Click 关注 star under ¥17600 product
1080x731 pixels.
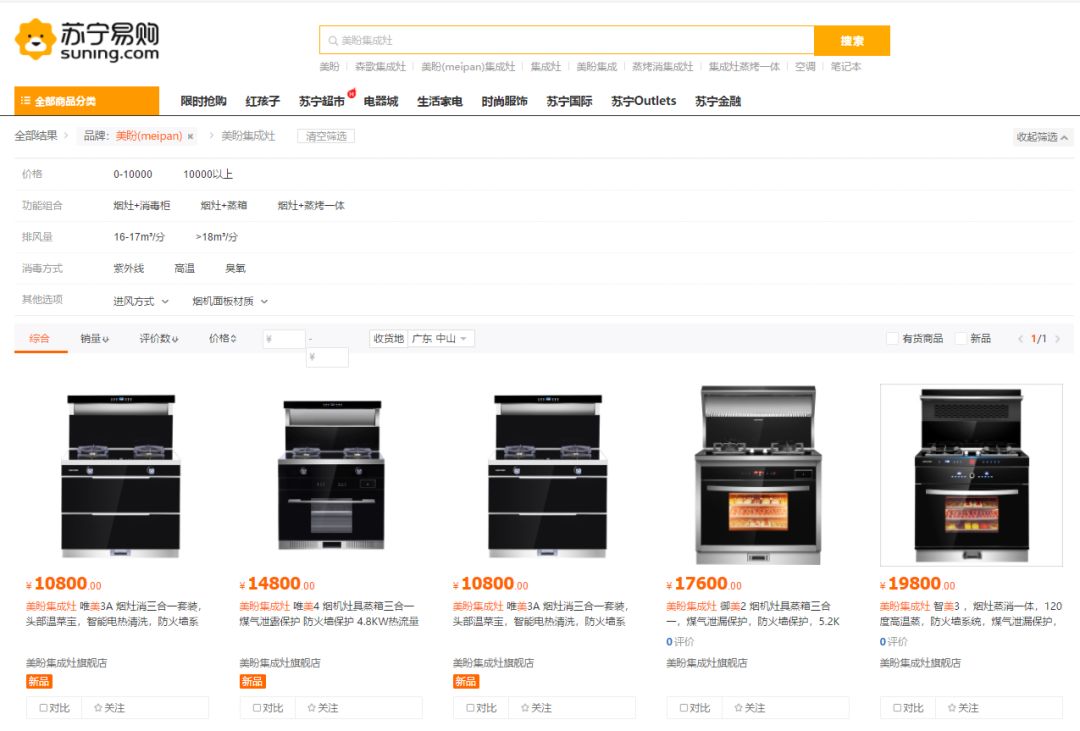coord(750,708)
